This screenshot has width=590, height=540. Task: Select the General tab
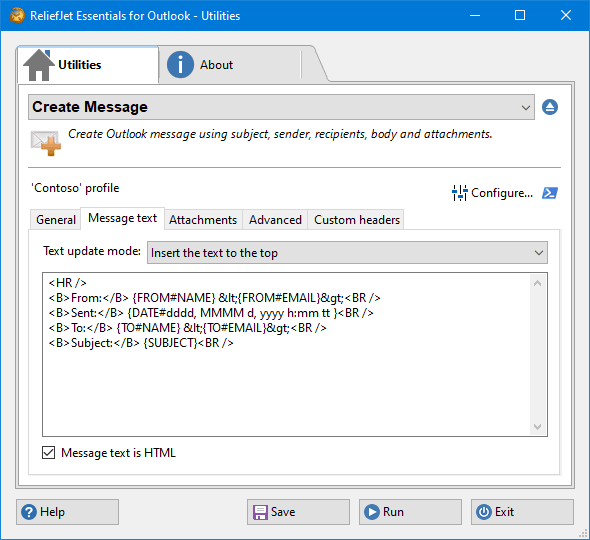click(x=56, y=220)
